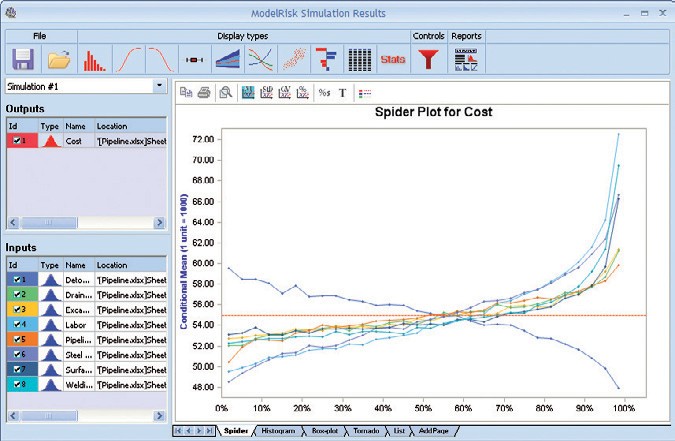Image resolution: width=675 pixels, height=441 pixels.
Task: Toggle input 5 Pipeli... checkbox
Action: (x=17, y=339)
